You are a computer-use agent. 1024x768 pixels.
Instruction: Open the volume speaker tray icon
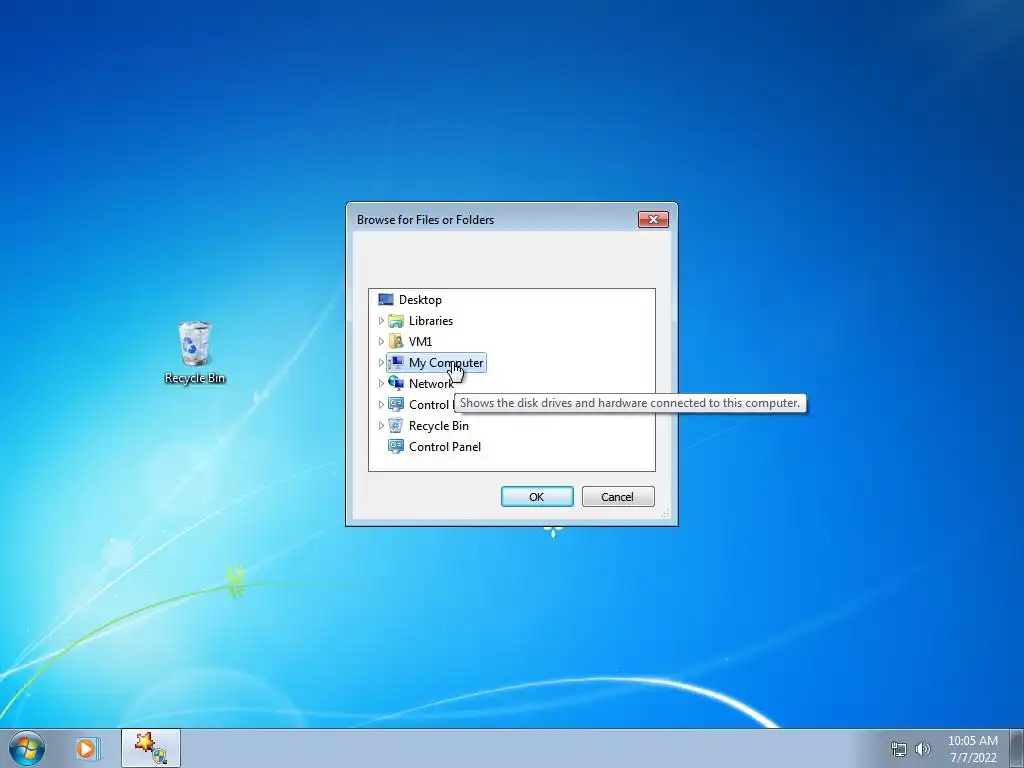(923, 749)
